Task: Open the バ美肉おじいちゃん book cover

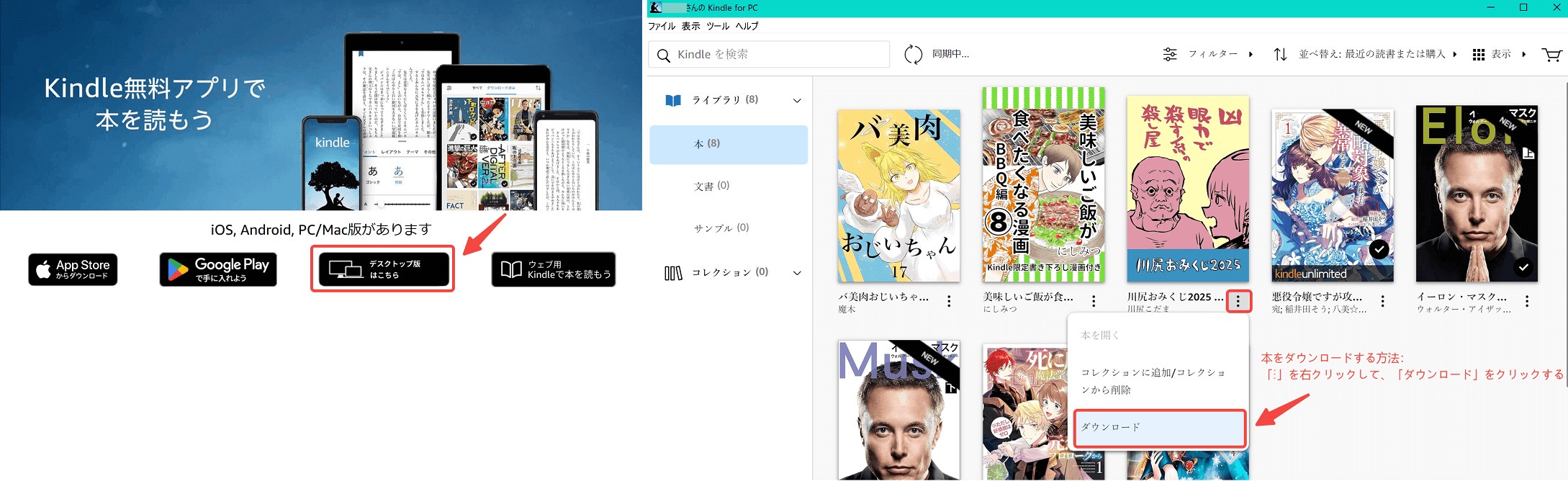Action: [x=898, y=195]
